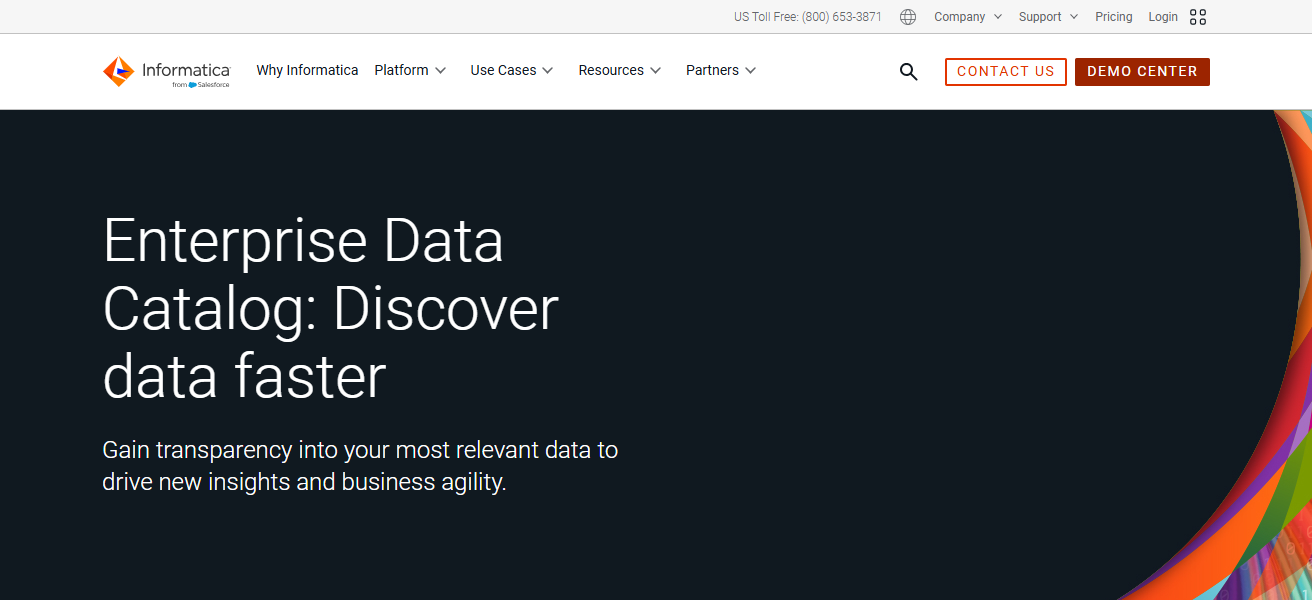Open the site search magnifier
This screenshot has width=1312, height=600.
(908, 71)
